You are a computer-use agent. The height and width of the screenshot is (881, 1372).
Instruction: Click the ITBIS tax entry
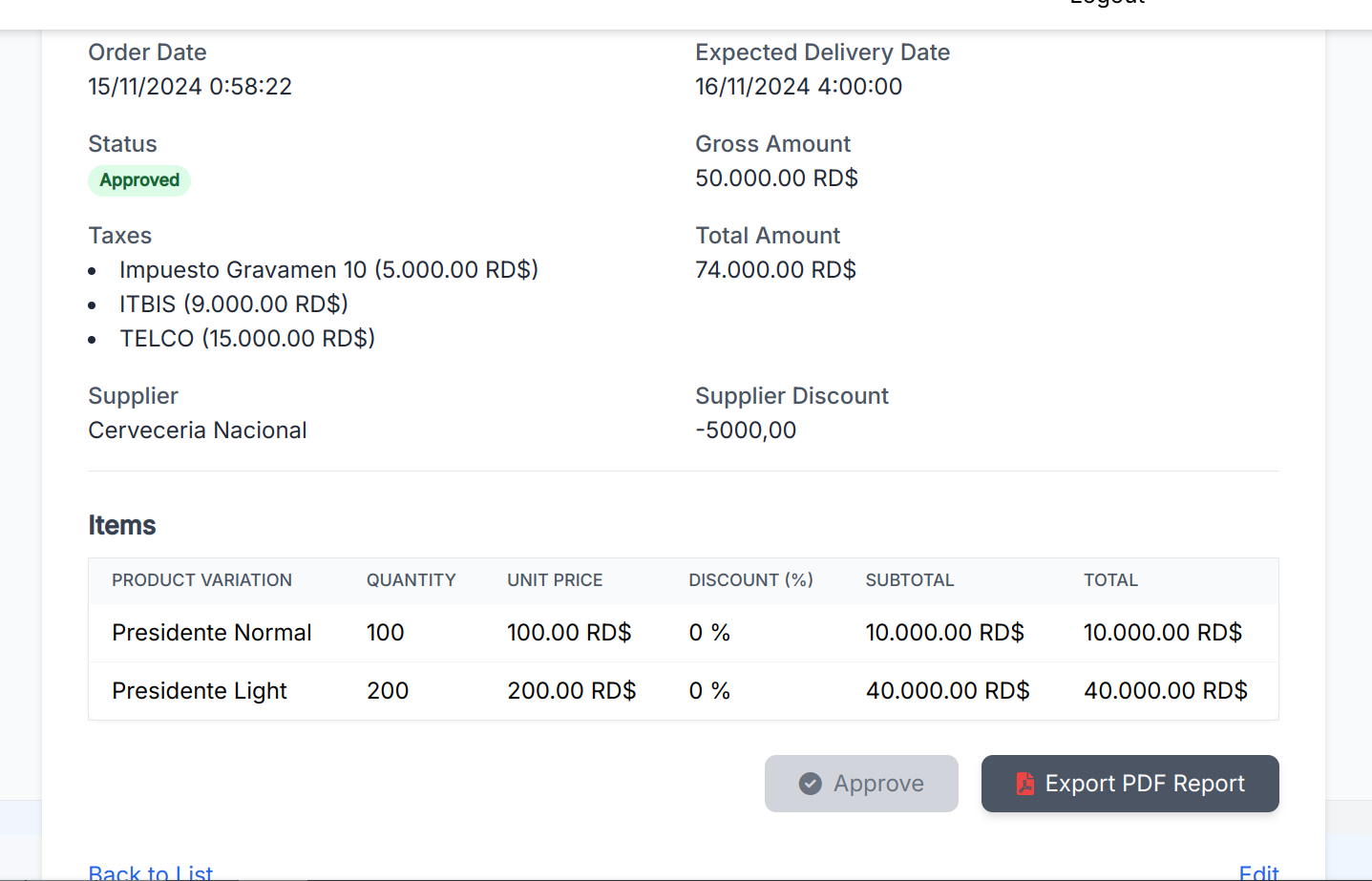pyautogui.click(x=233, y=304)
